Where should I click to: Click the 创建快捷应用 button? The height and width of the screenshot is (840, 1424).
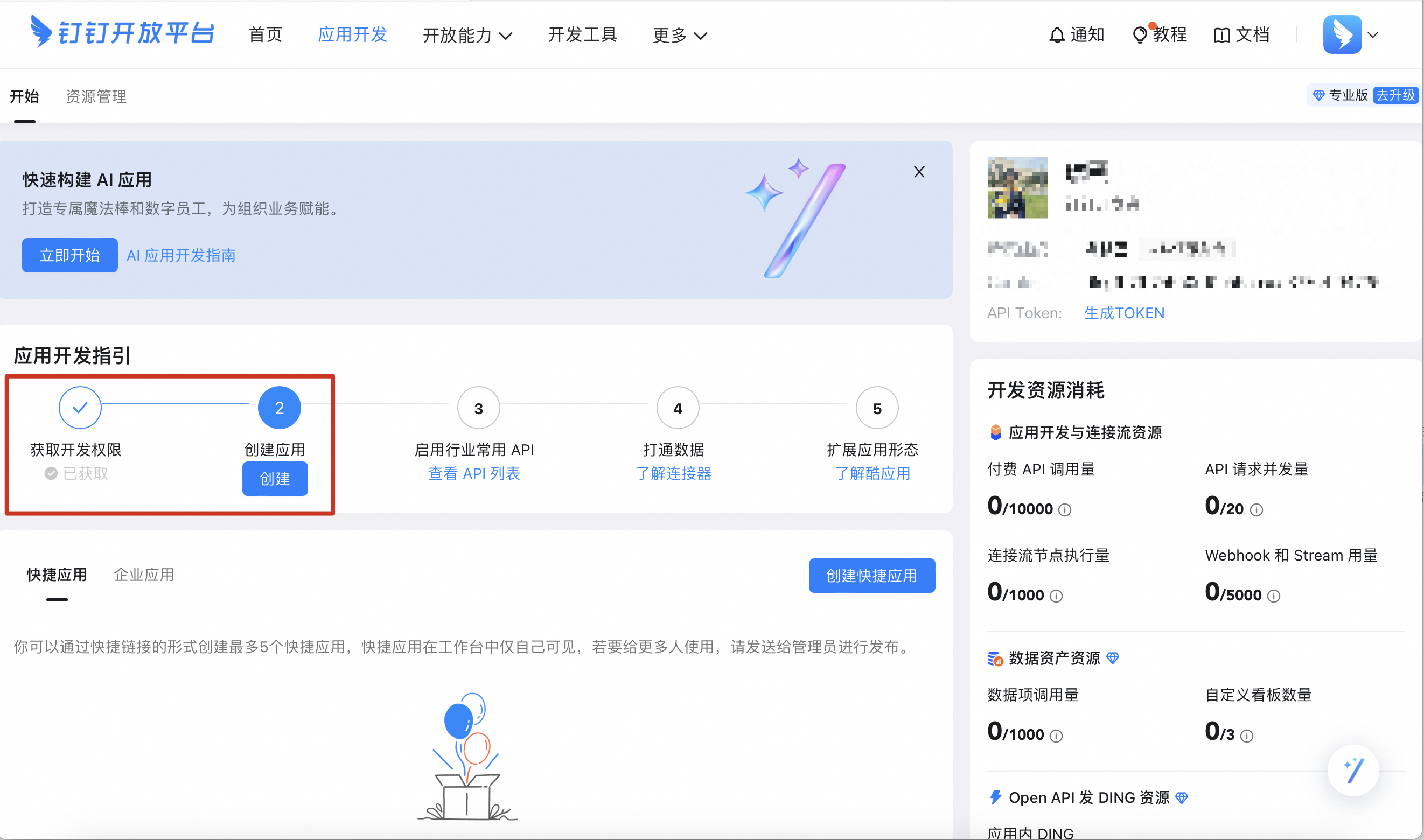click(x=871, y=576)
